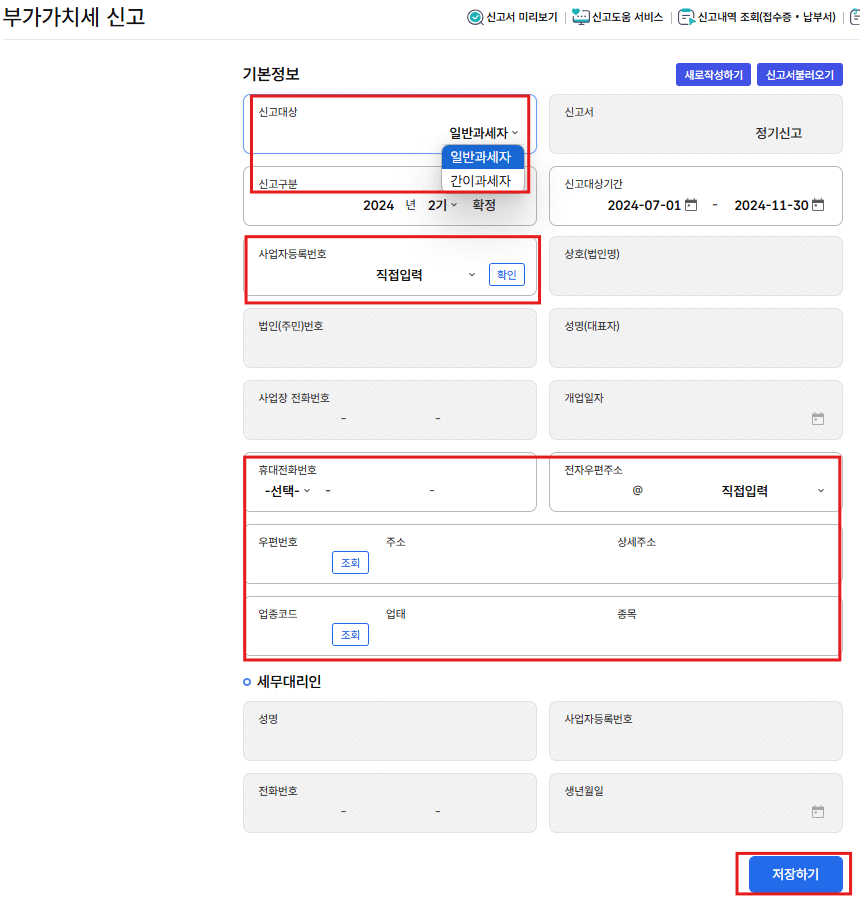860x898 pixels.
Task: Click the 신고내역 조회 icon
Action: coord(686,17)
